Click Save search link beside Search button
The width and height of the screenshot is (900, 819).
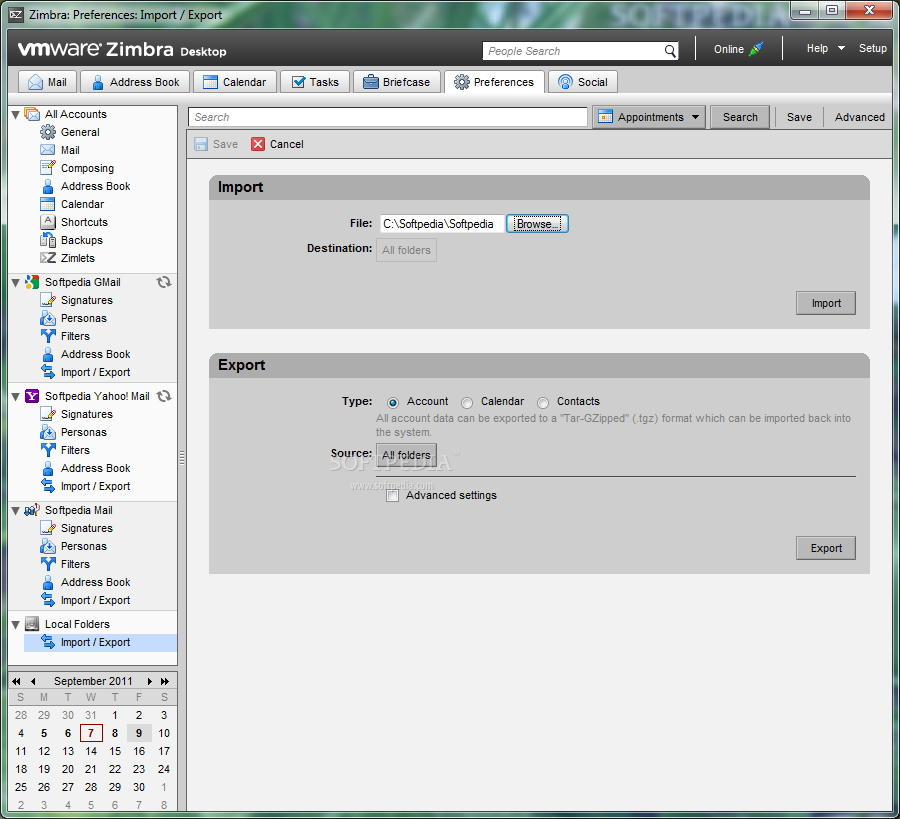click(x=799, y=117)
